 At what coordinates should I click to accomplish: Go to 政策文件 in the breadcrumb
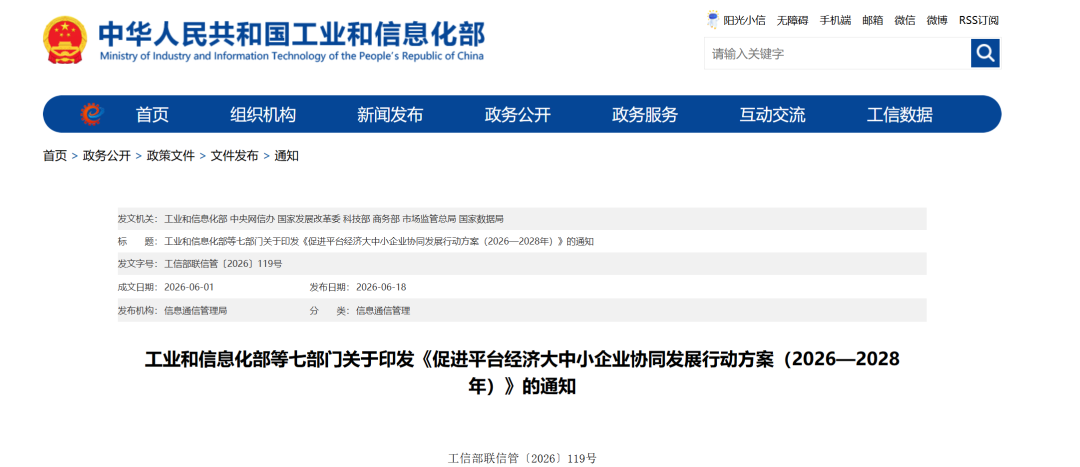(x=171, y=156)
